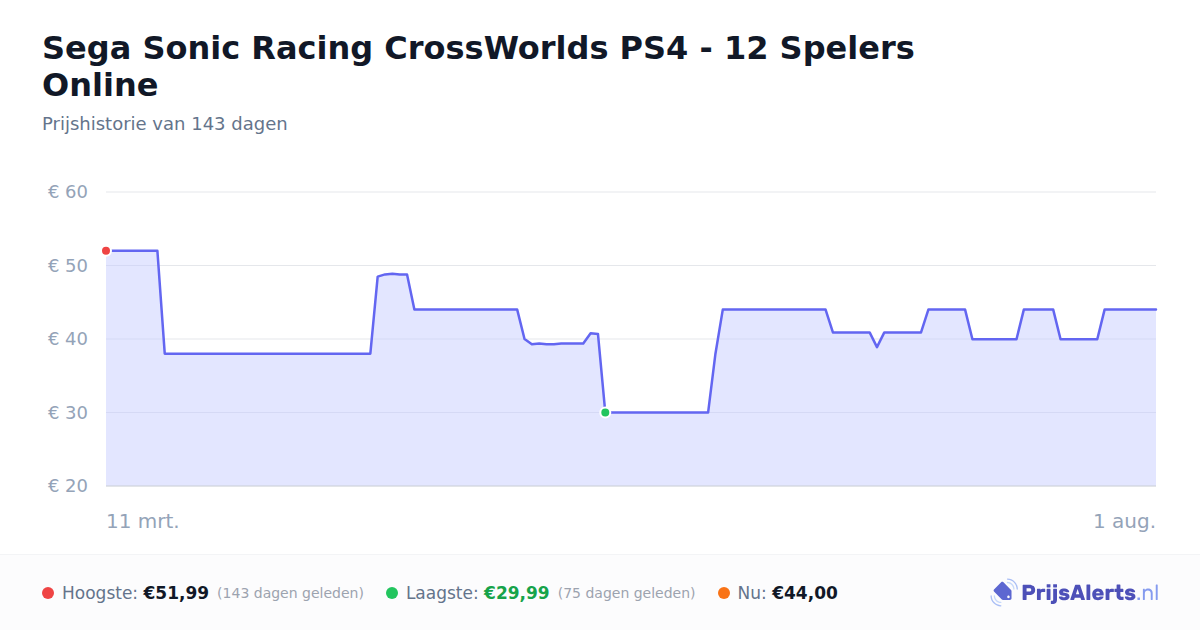Viewport: 1200px width, 630px height.
Task: Click the red highest price dot on chart
Action: click(106, 251)
